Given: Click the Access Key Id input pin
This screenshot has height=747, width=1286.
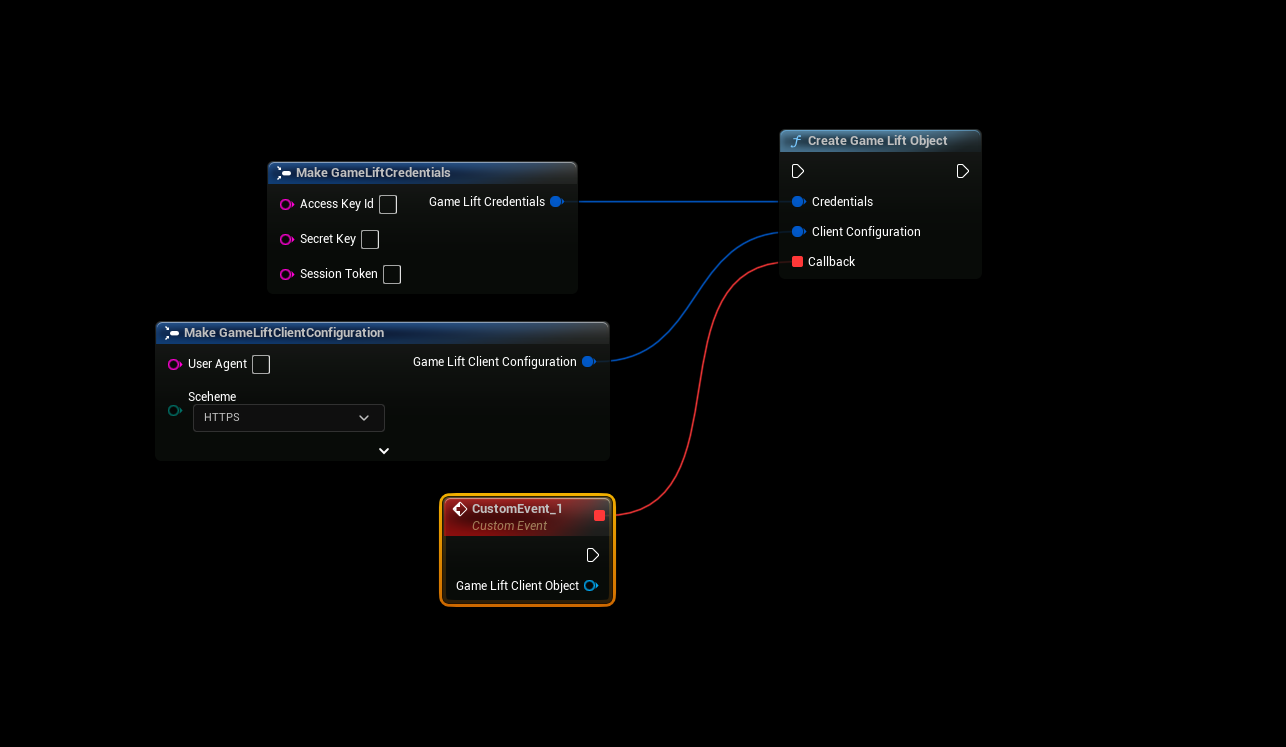Looking at the screenshot, I should coord(287,204).
